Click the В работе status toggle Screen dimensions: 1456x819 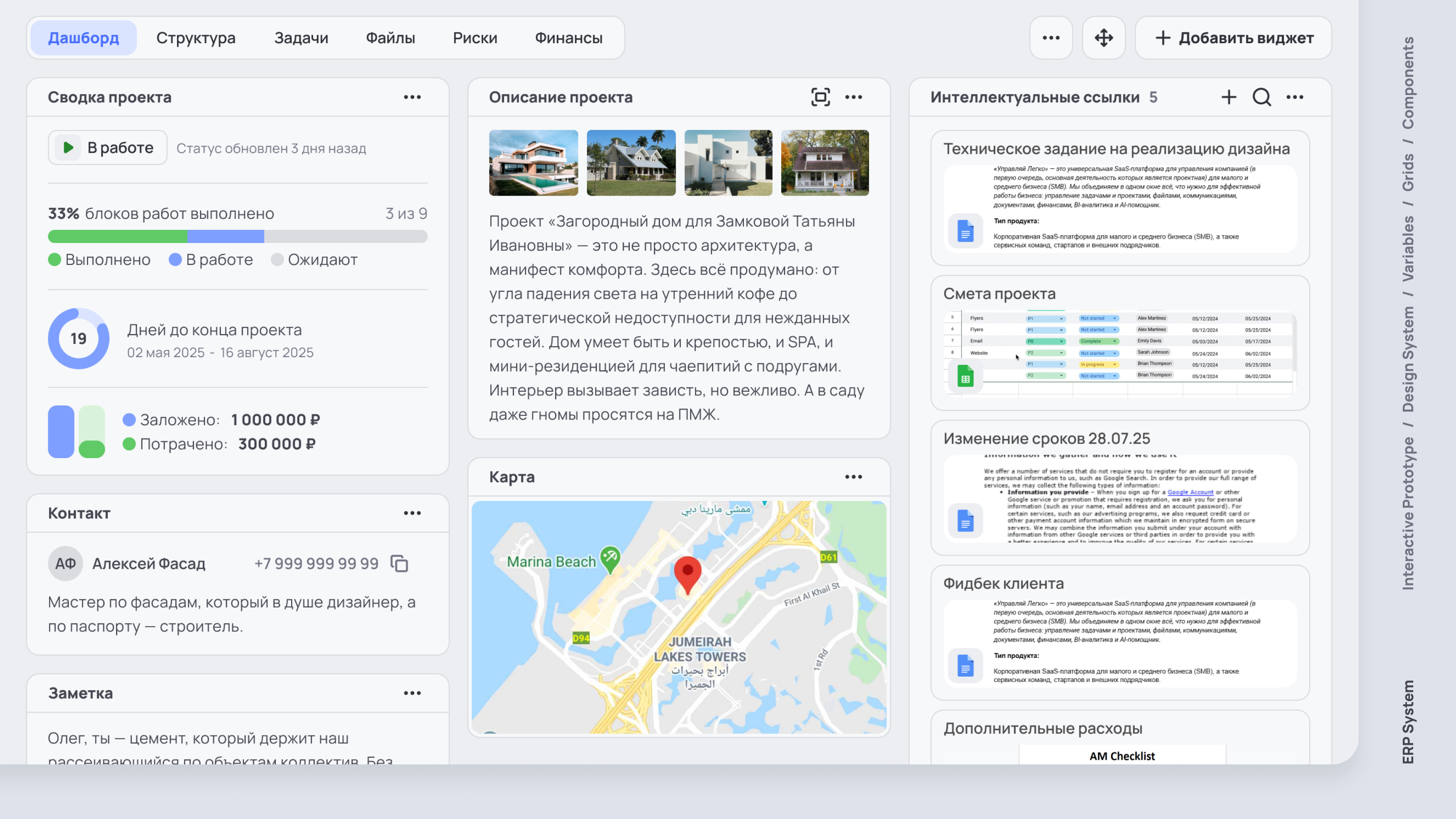point(107,147)
